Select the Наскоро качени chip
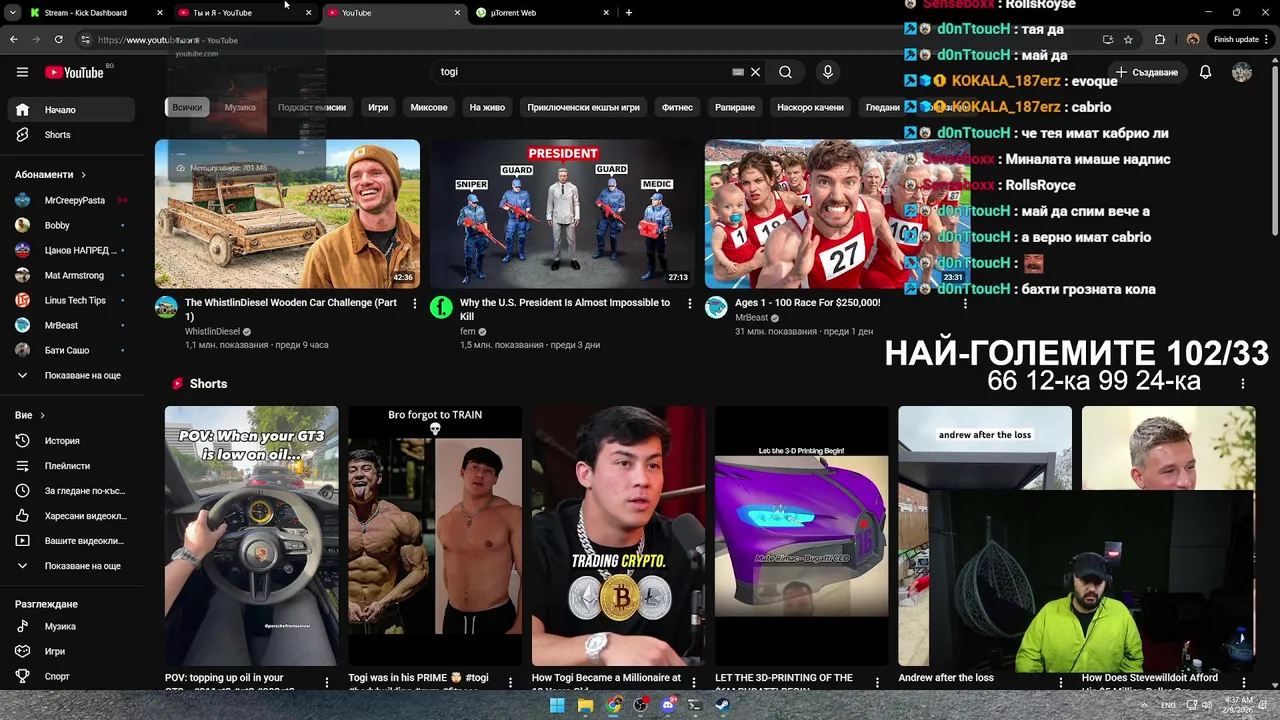This screenshot has height=720, width=1280. click(x=810, y=107)
